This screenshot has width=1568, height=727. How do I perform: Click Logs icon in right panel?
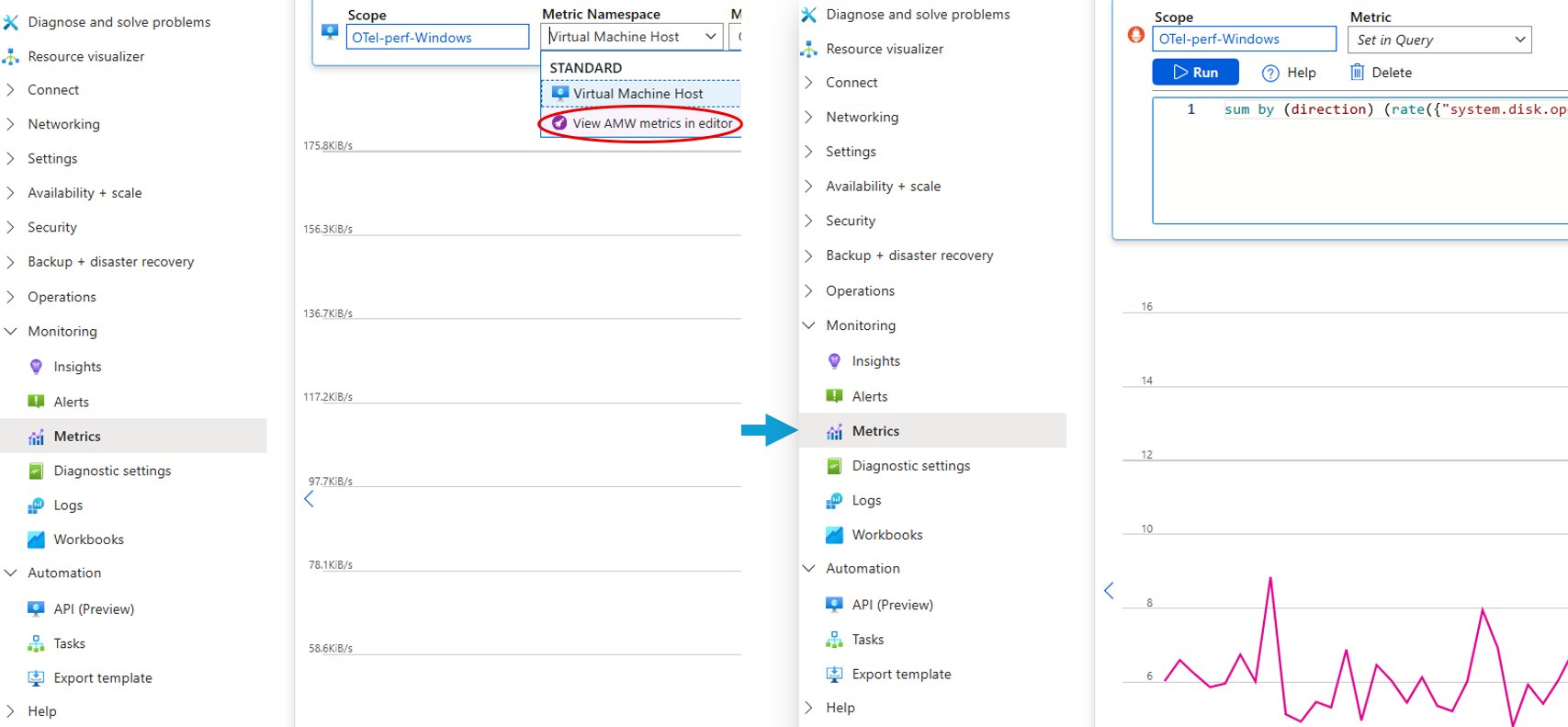(x=834, y=501)
